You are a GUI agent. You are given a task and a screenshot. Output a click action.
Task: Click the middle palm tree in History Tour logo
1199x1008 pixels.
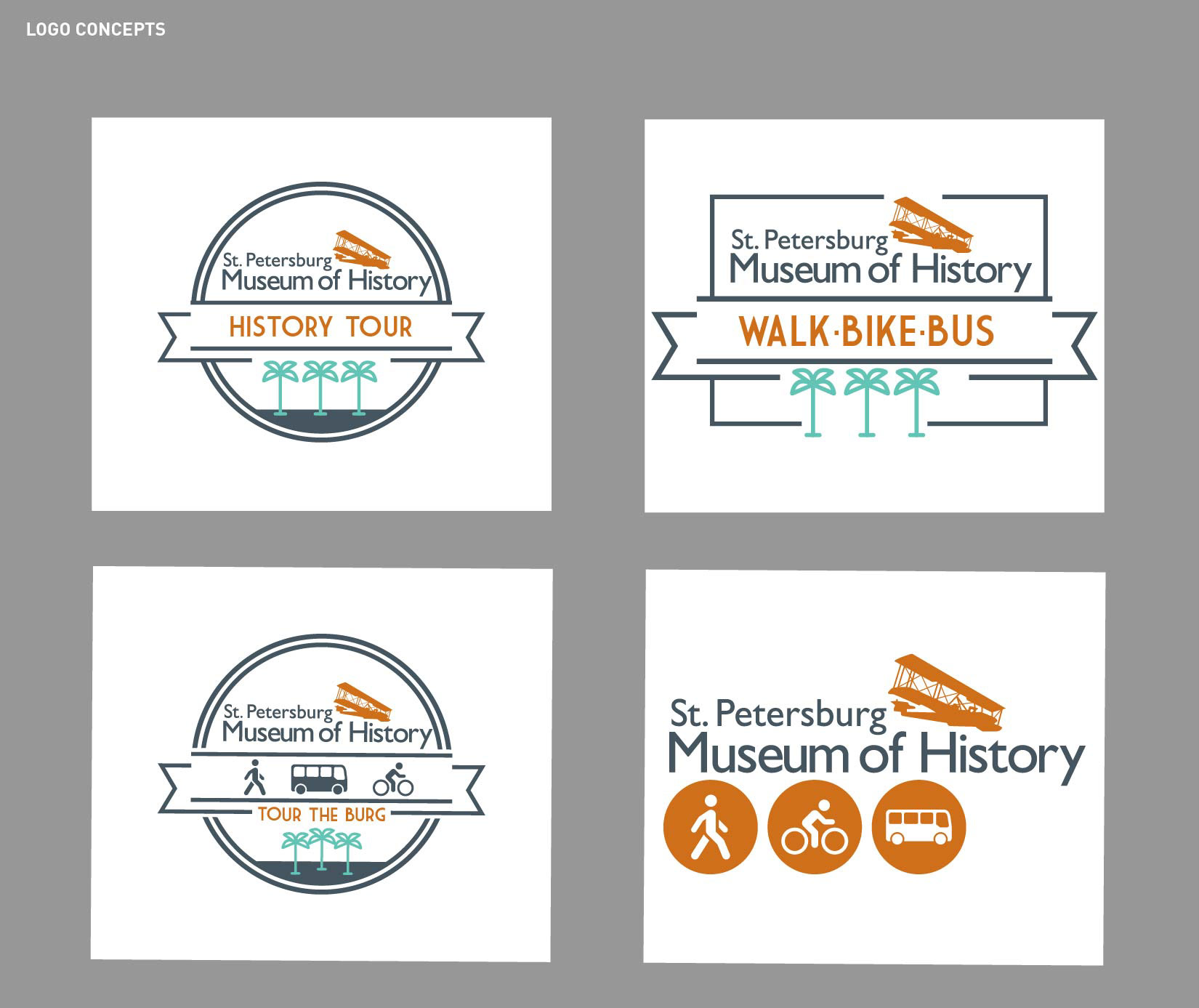320,387
